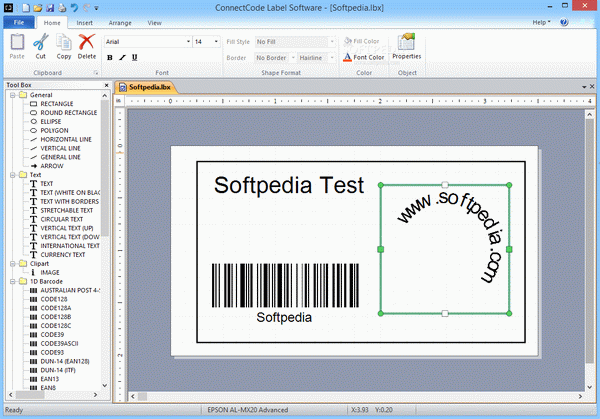Click the document tab list arrow
This screenshot has height=419, width=600.
point(584,87)
